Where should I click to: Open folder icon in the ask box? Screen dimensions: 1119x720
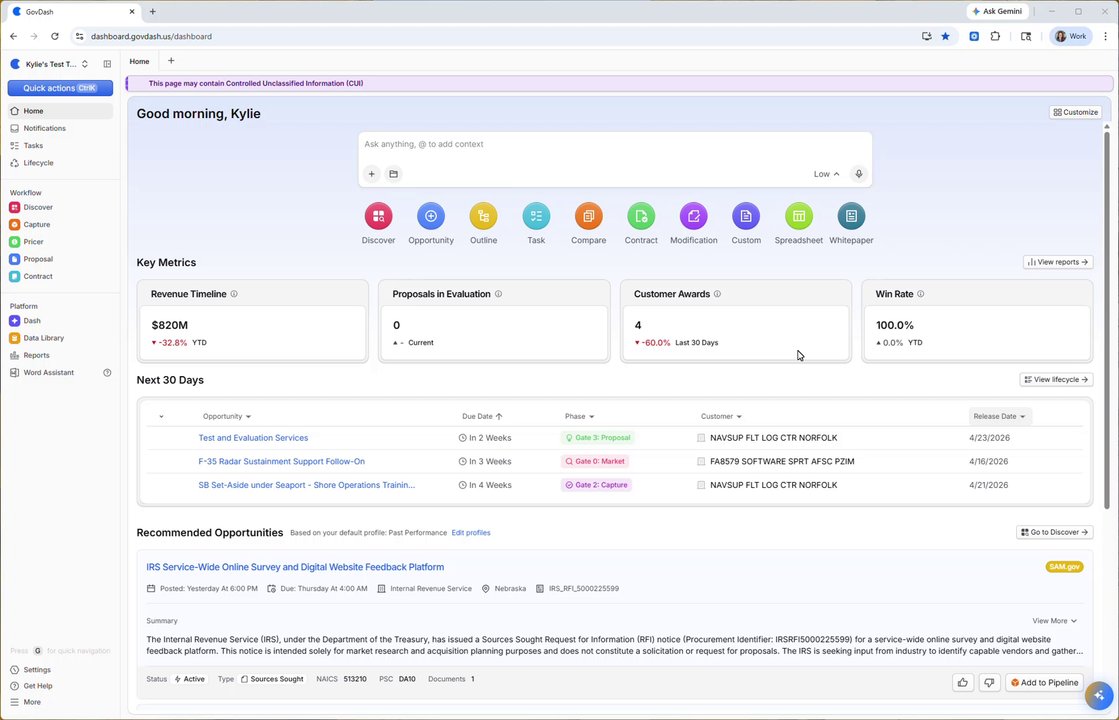tap(393, 174)
